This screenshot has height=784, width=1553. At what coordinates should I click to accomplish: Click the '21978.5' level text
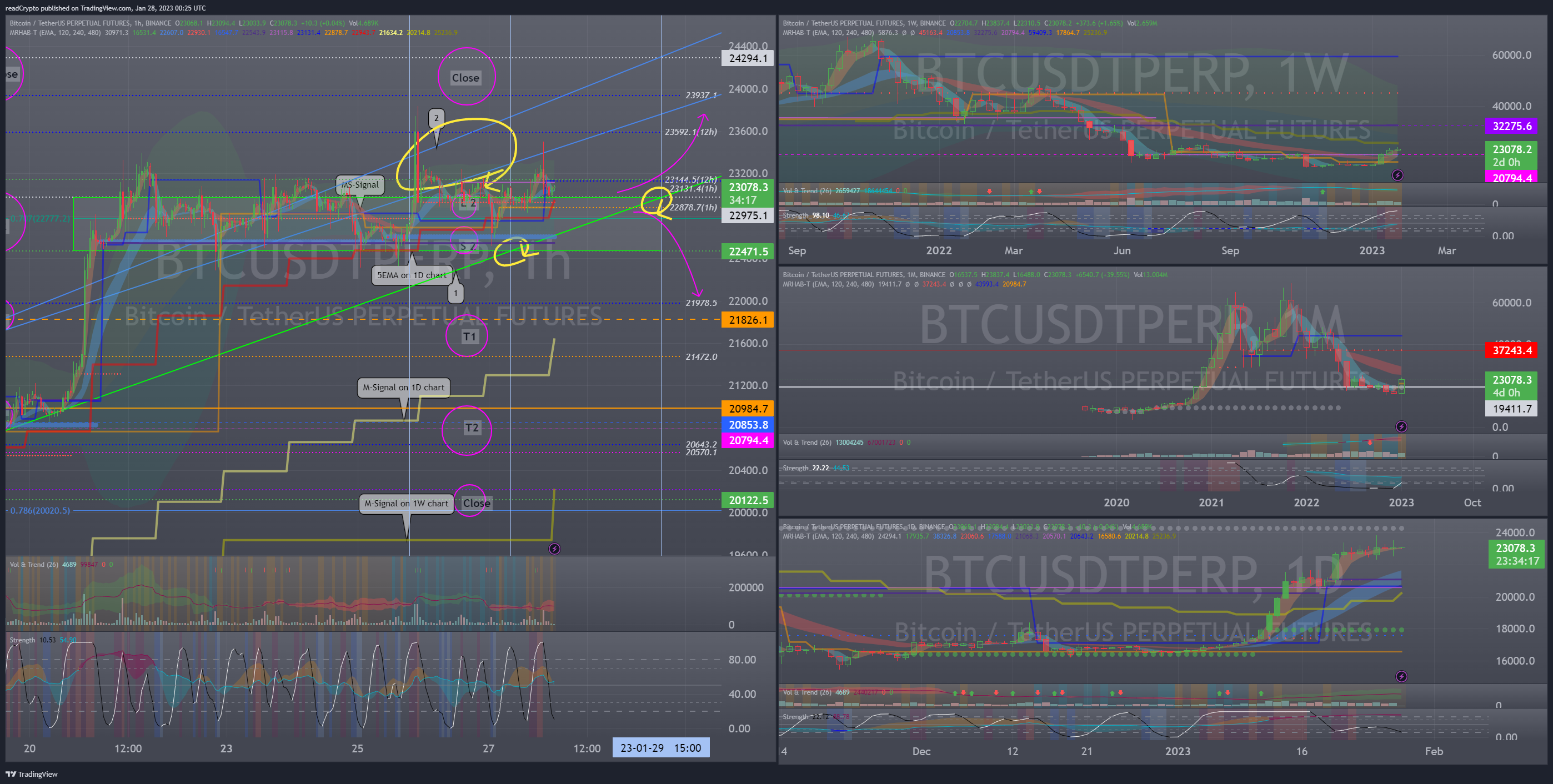701,303
